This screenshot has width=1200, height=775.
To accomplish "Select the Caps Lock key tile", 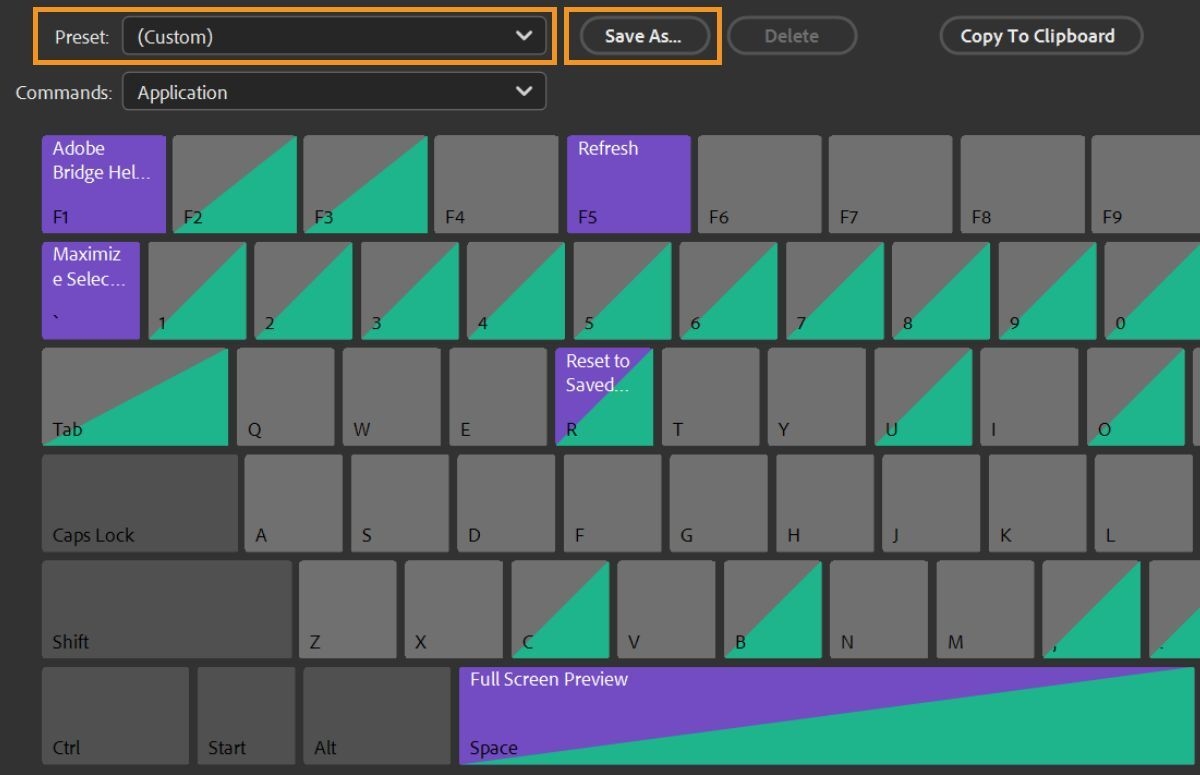I will (x=140, y=502).
